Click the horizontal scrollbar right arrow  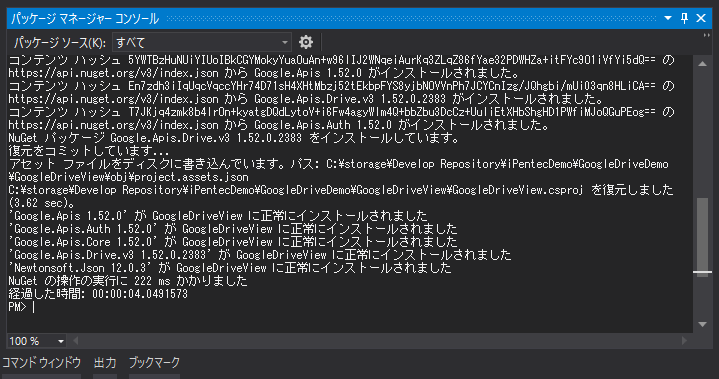pyautogui.click(x=685, y=341)
